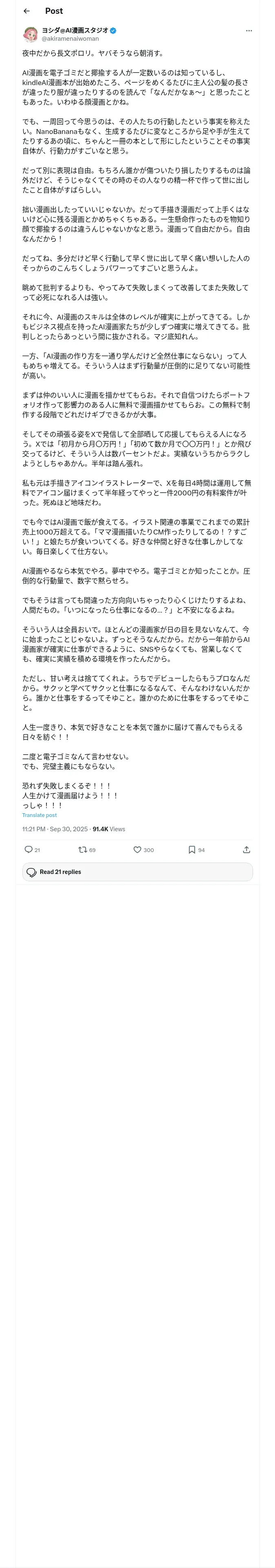Open the author's profile avatar

pyautogui.click(x=31, y=34)
